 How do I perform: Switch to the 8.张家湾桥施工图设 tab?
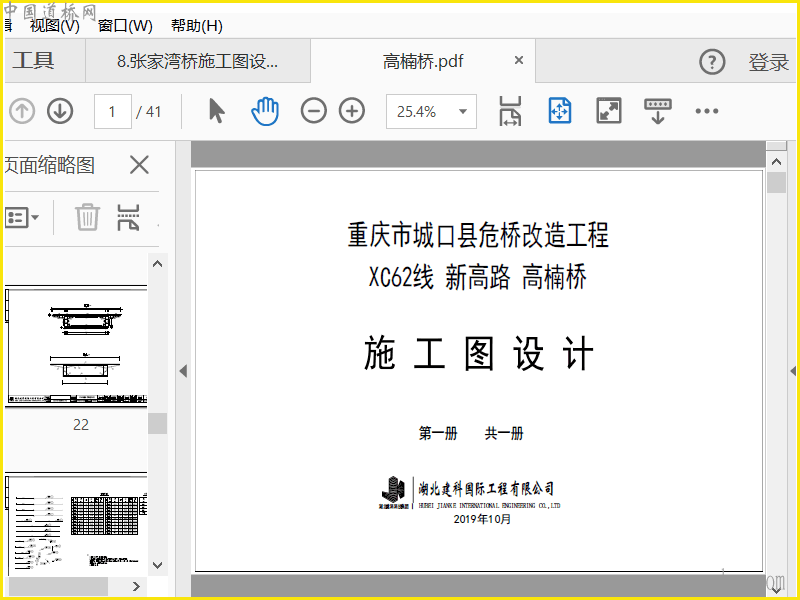point(198,62)
